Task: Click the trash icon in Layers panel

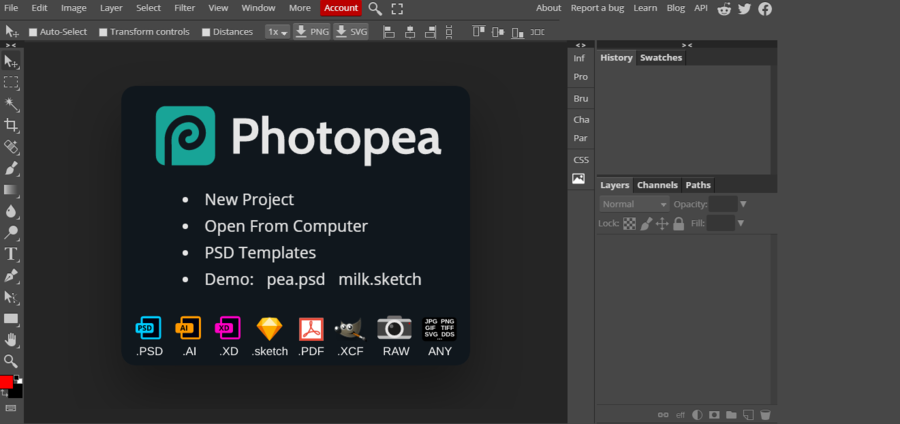Action: [x=765, y=414]
